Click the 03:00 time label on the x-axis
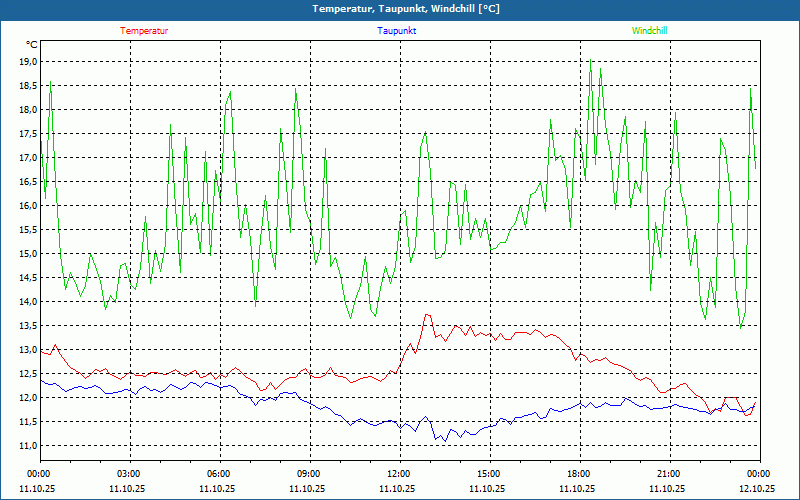Viewport: 800px width, 500px height. click(x=129, y=474)
